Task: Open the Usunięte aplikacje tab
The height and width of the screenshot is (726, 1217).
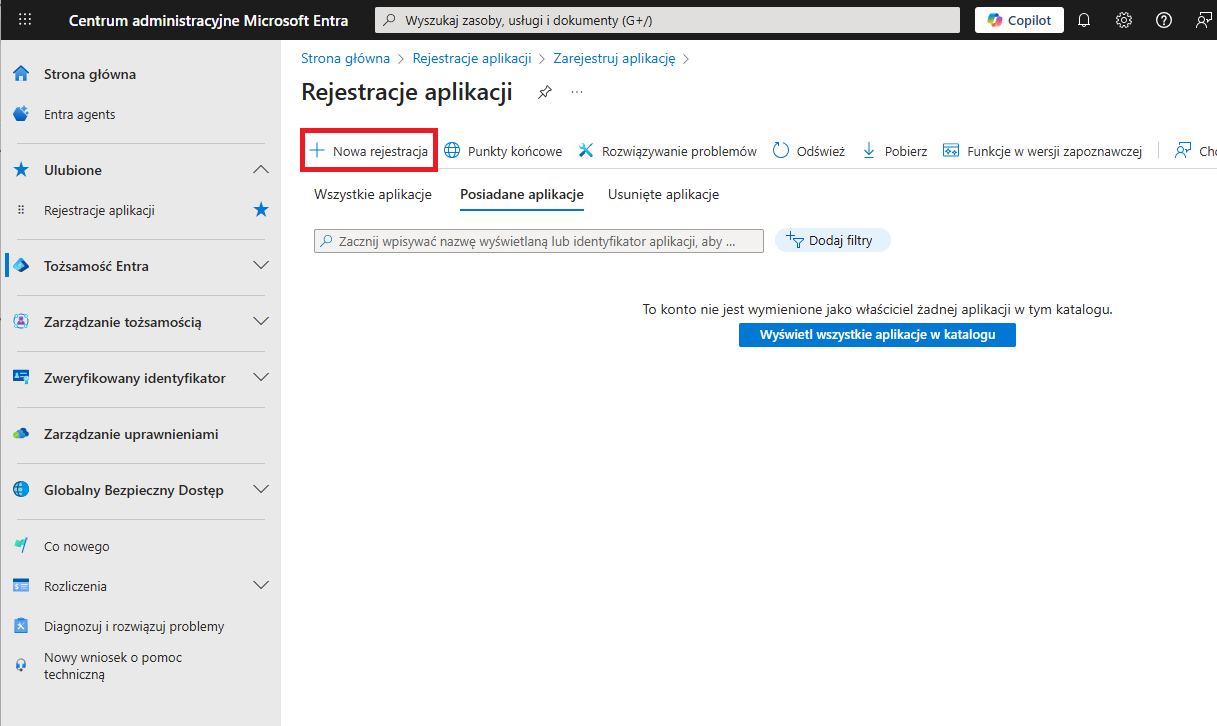Action: click(x=663, y=194)
